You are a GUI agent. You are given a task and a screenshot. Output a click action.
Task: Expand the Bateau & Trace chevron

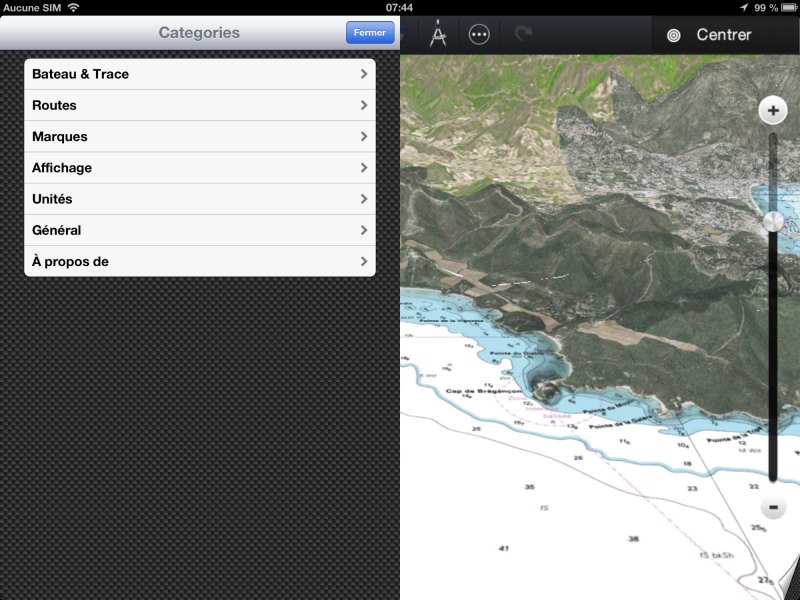click(x=364, y=74)
